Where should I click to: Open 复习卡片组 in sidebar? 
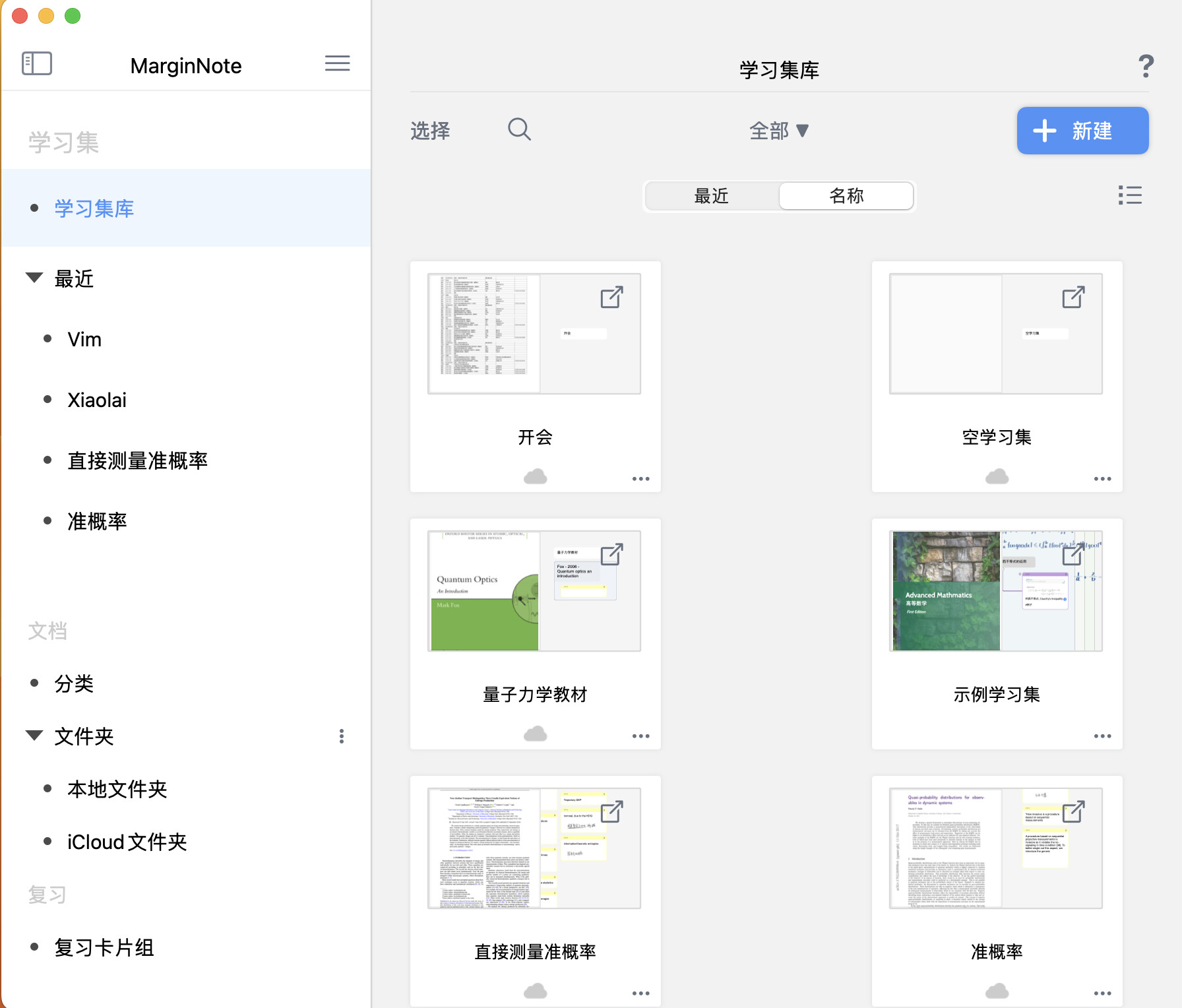pos(104,947)
